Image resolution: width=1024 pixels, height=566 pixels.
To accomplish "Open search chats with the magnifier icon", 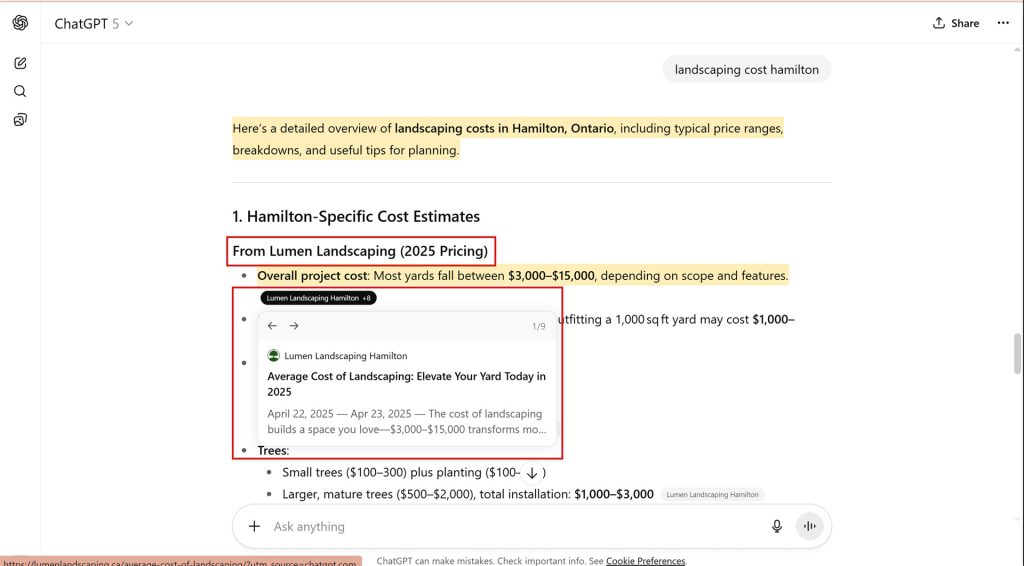I will point(20,91).
